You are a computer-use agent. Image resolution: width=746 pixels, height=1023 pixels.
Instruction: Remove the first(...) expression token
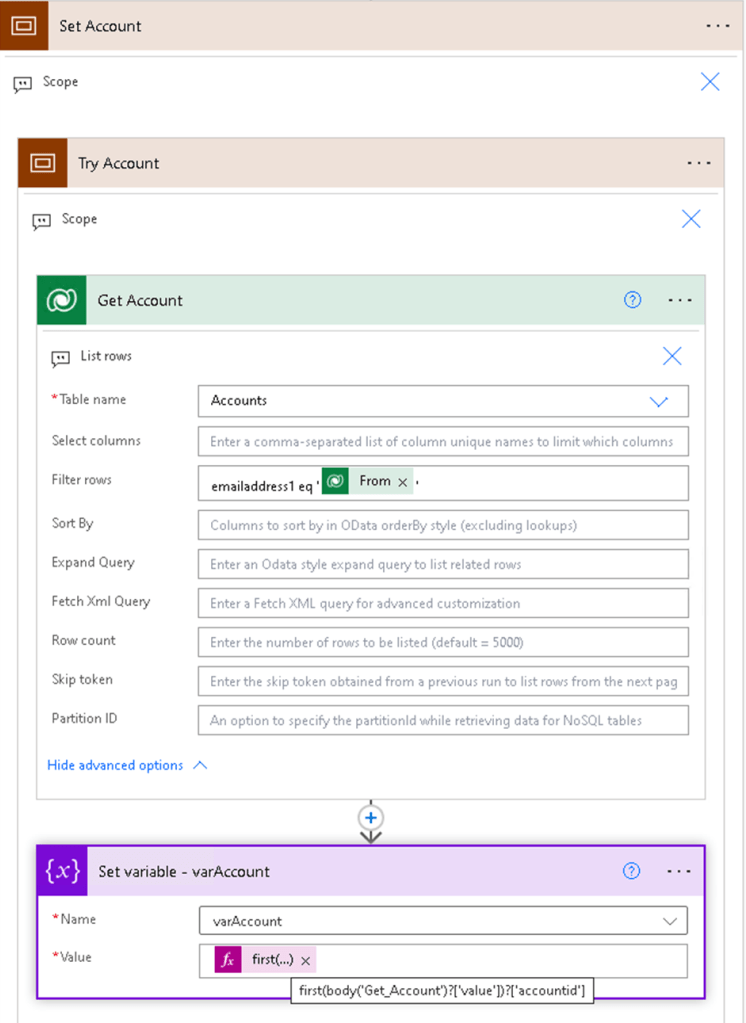point(306,960)
